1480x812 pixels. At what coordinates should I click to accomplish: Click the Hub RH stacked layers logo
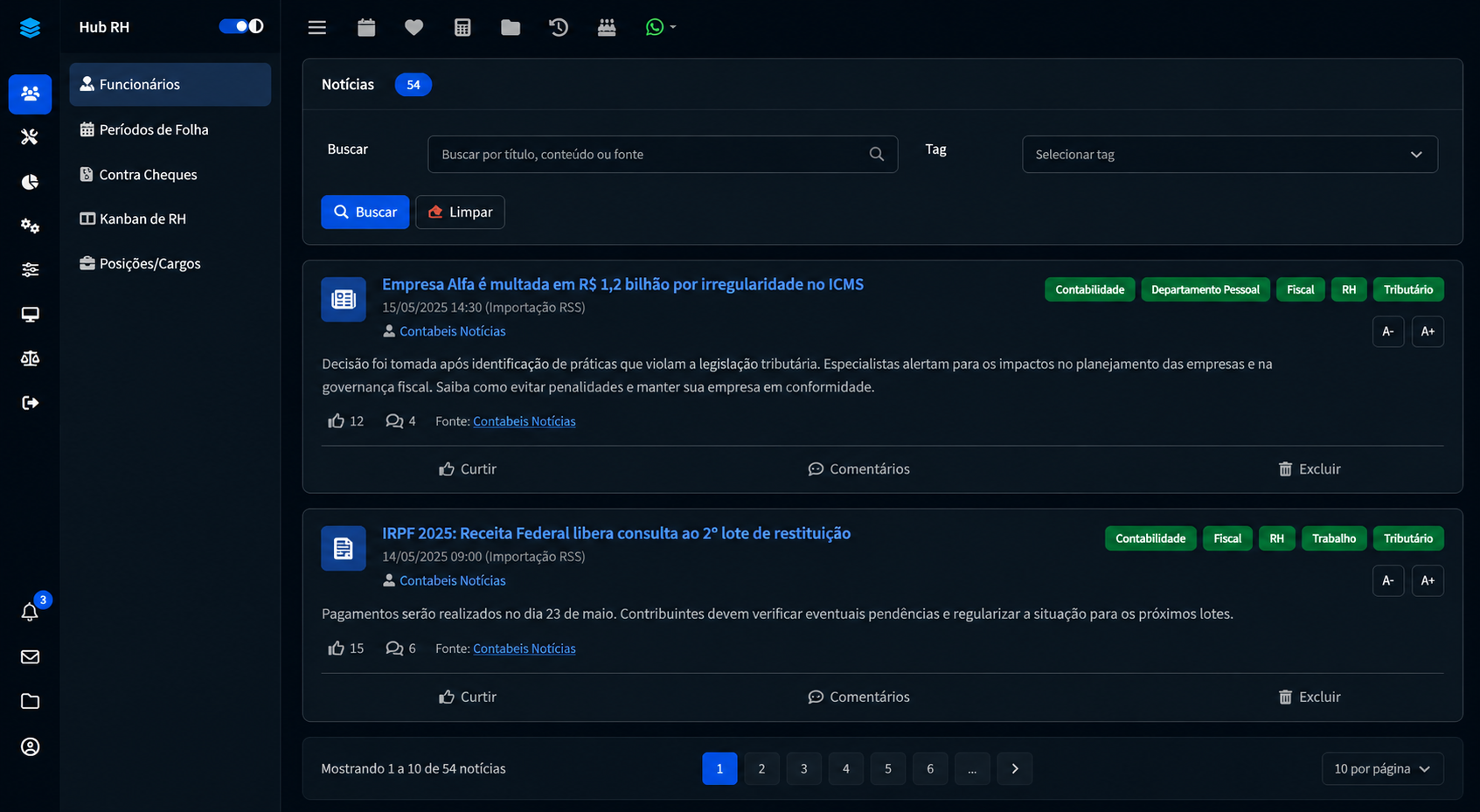tap(30, 28)
